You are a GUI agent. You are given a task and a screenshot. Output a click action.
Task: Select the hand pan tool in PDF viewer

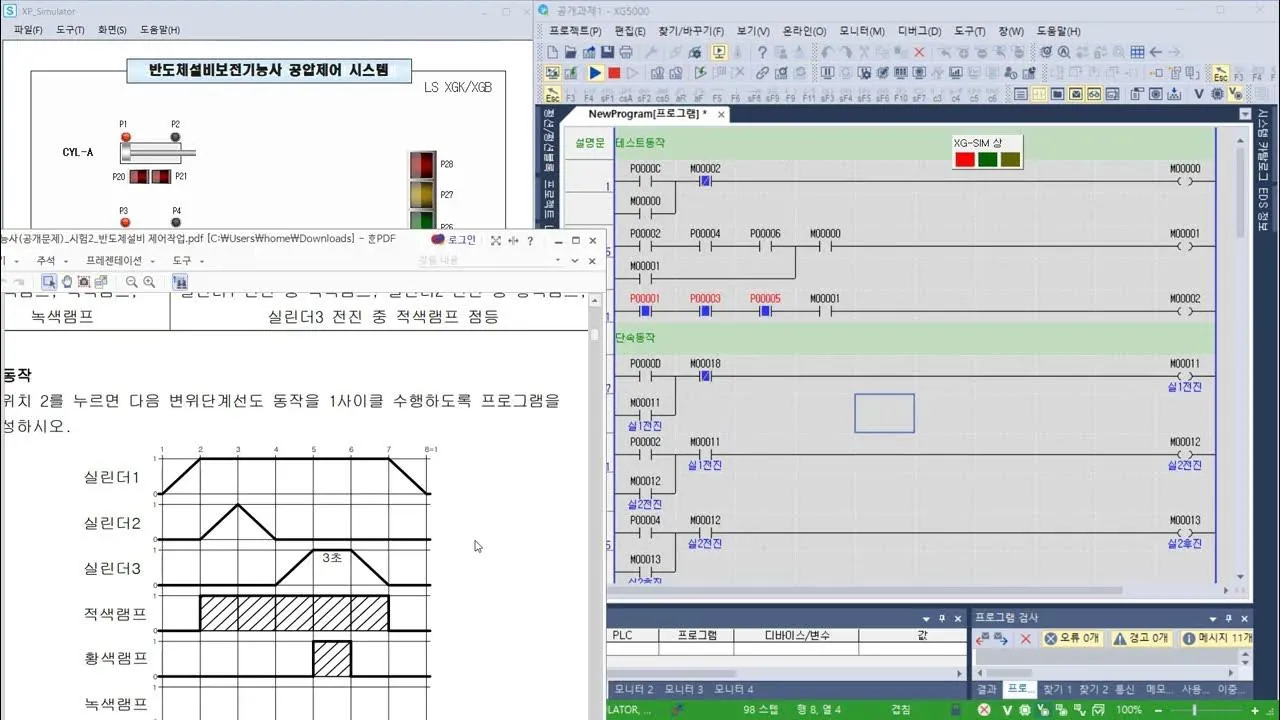tap(66, 282)
